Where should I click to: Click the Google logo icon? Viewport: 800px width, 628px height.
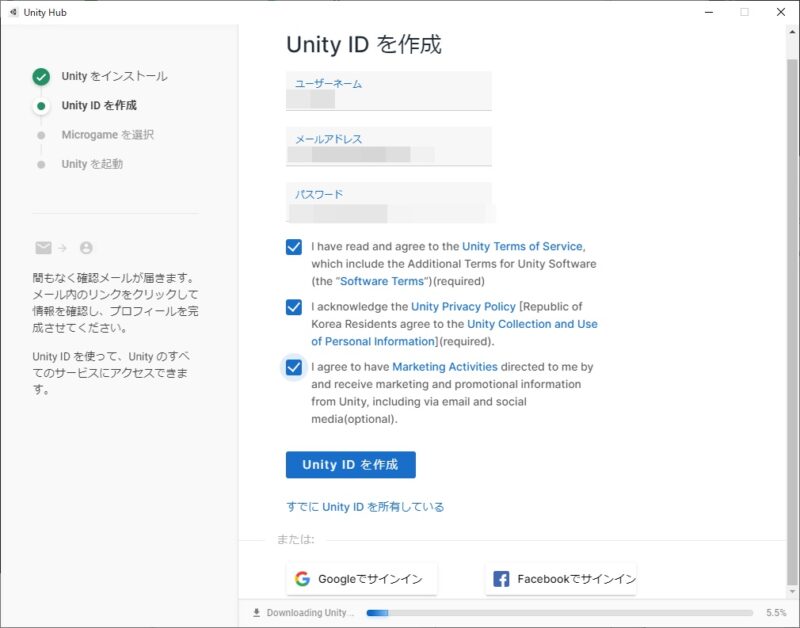(302, 579)
